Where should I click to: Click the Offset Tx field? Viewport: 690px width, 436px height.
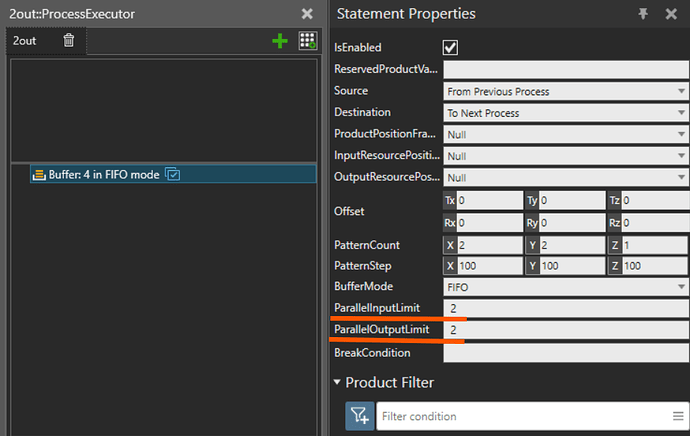pos(489,201)
